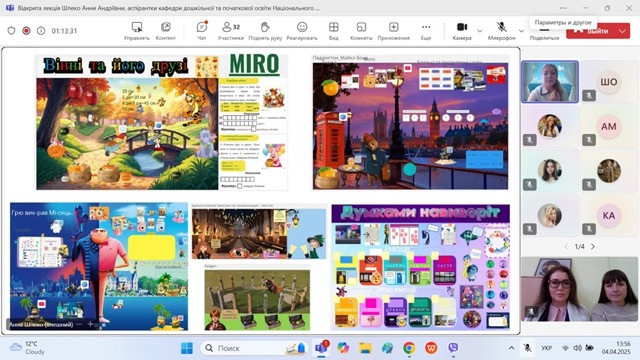Click the Windows taskbar search field

click(x=254, y=348)
